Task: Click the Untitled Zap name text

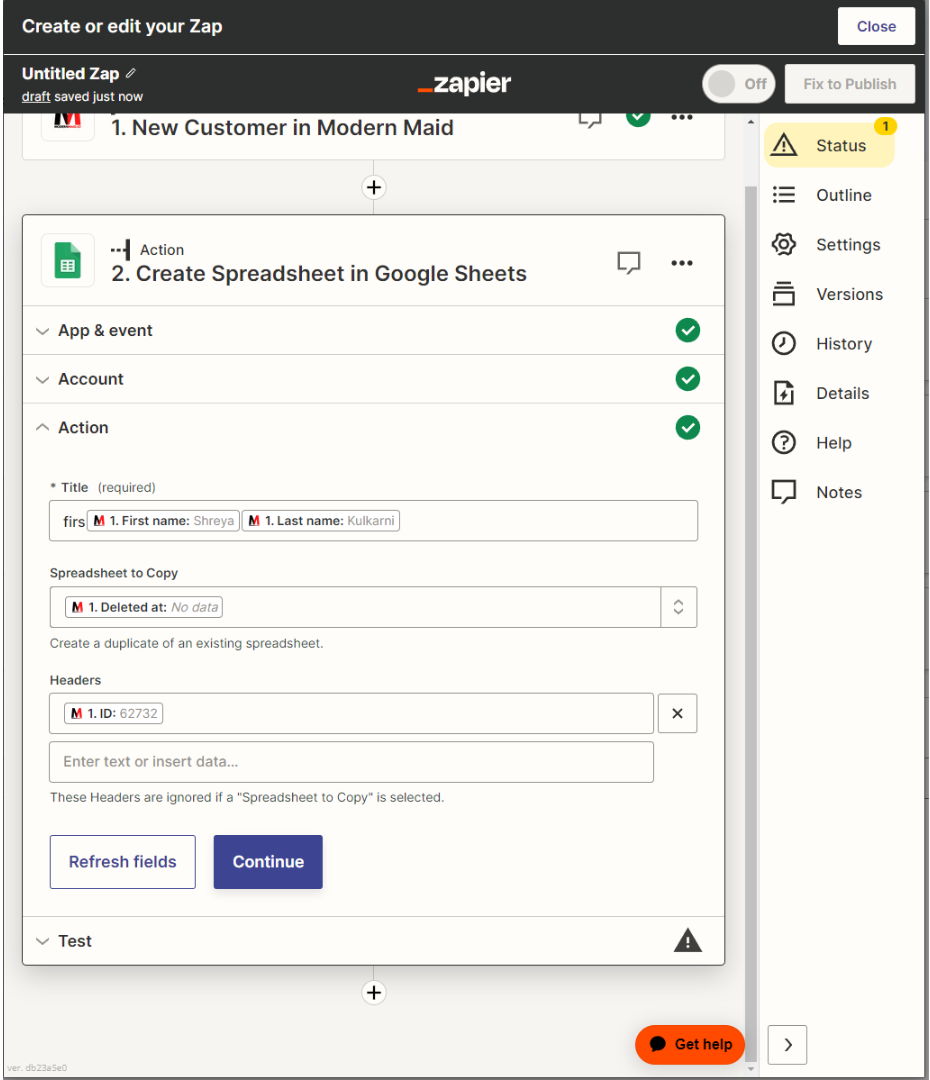Action: [x=70, y=73]
